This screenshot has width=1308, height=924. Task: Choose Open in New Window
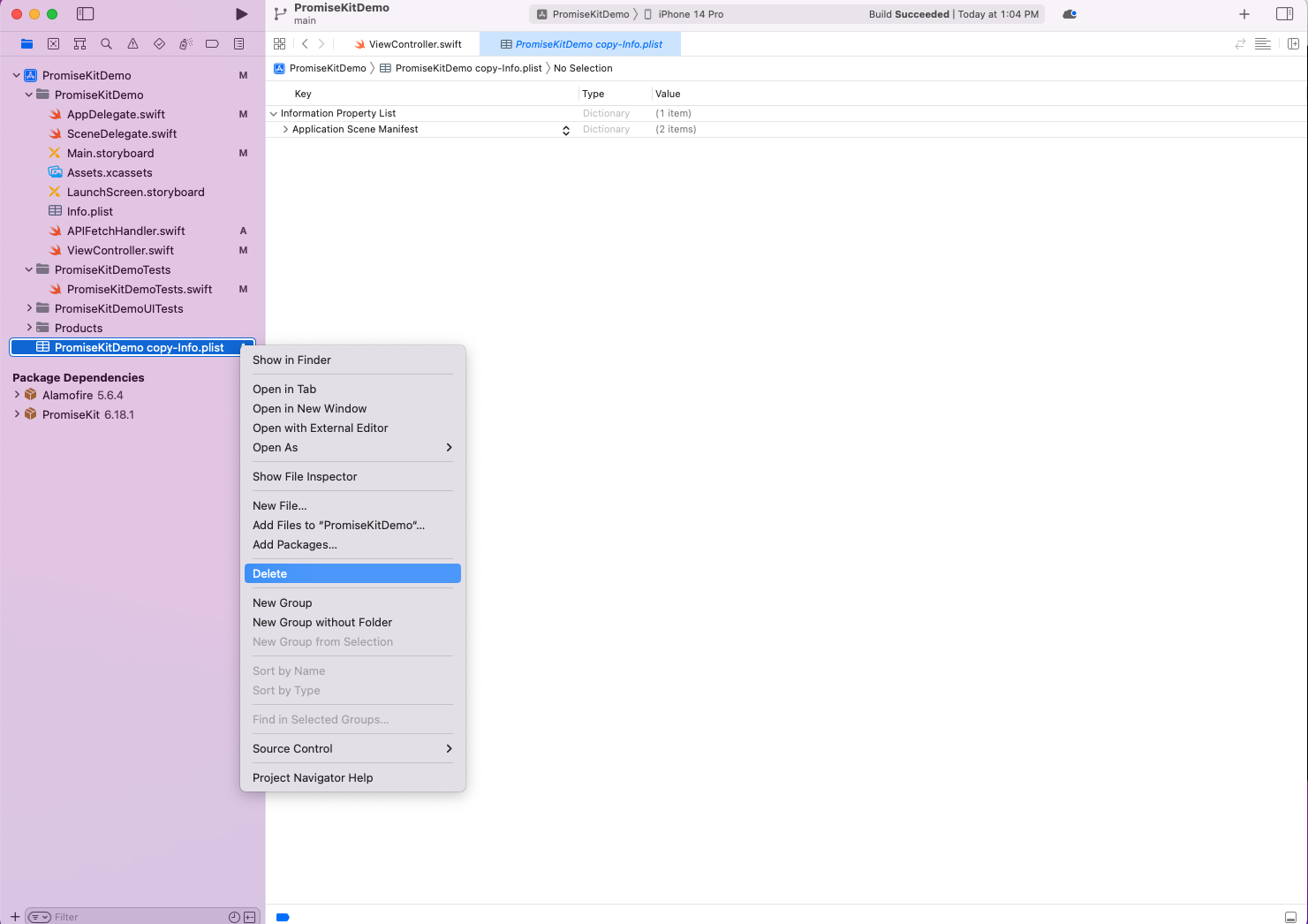352,408
